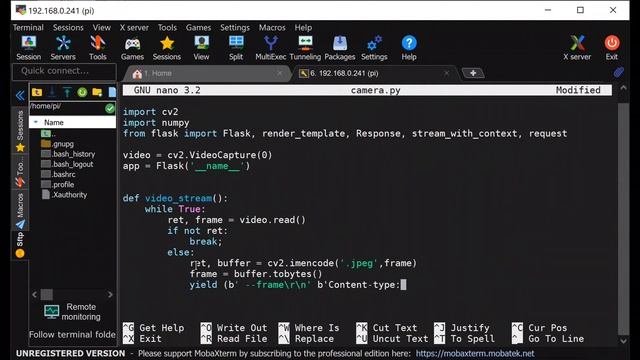Open the Sessions star icon

[167, 48]
